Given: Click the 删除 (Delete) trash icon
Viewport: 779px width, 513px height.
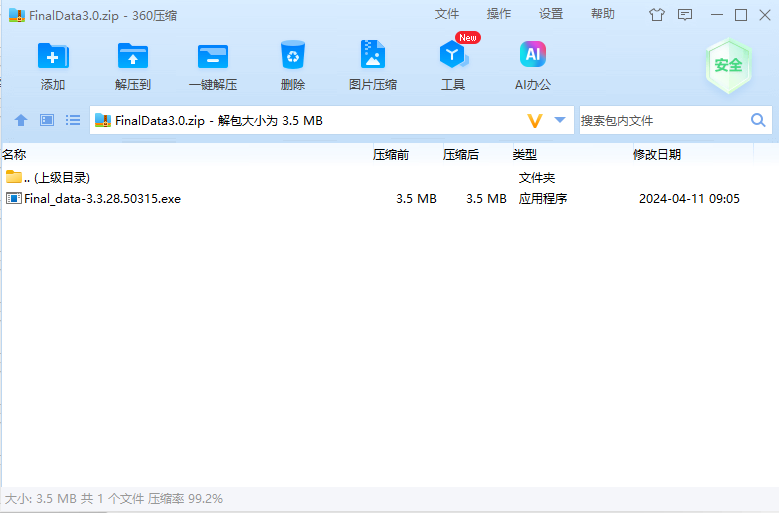Looking at the screenshot, I should pyautogui.click(x=293, y=55).
